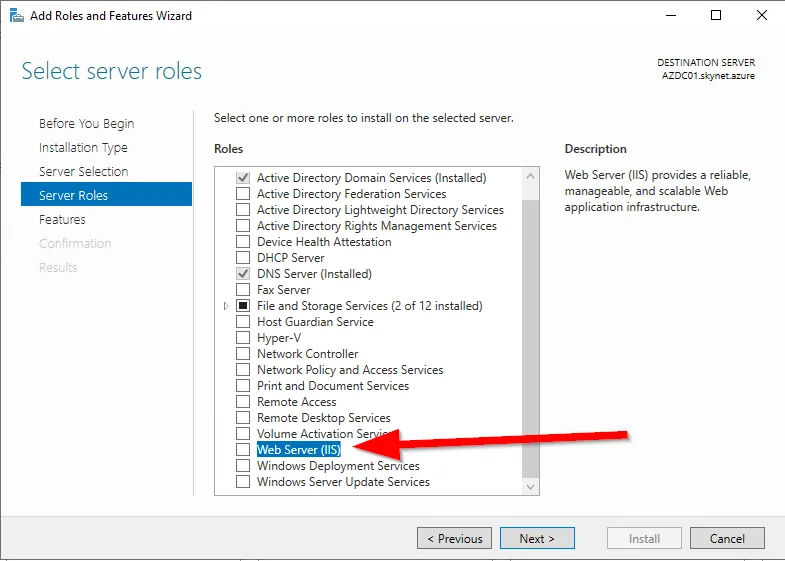The height and width of the screenshot is (561, 785).
Task: Minimize the wizard window
Action: (x=671, y=16)
